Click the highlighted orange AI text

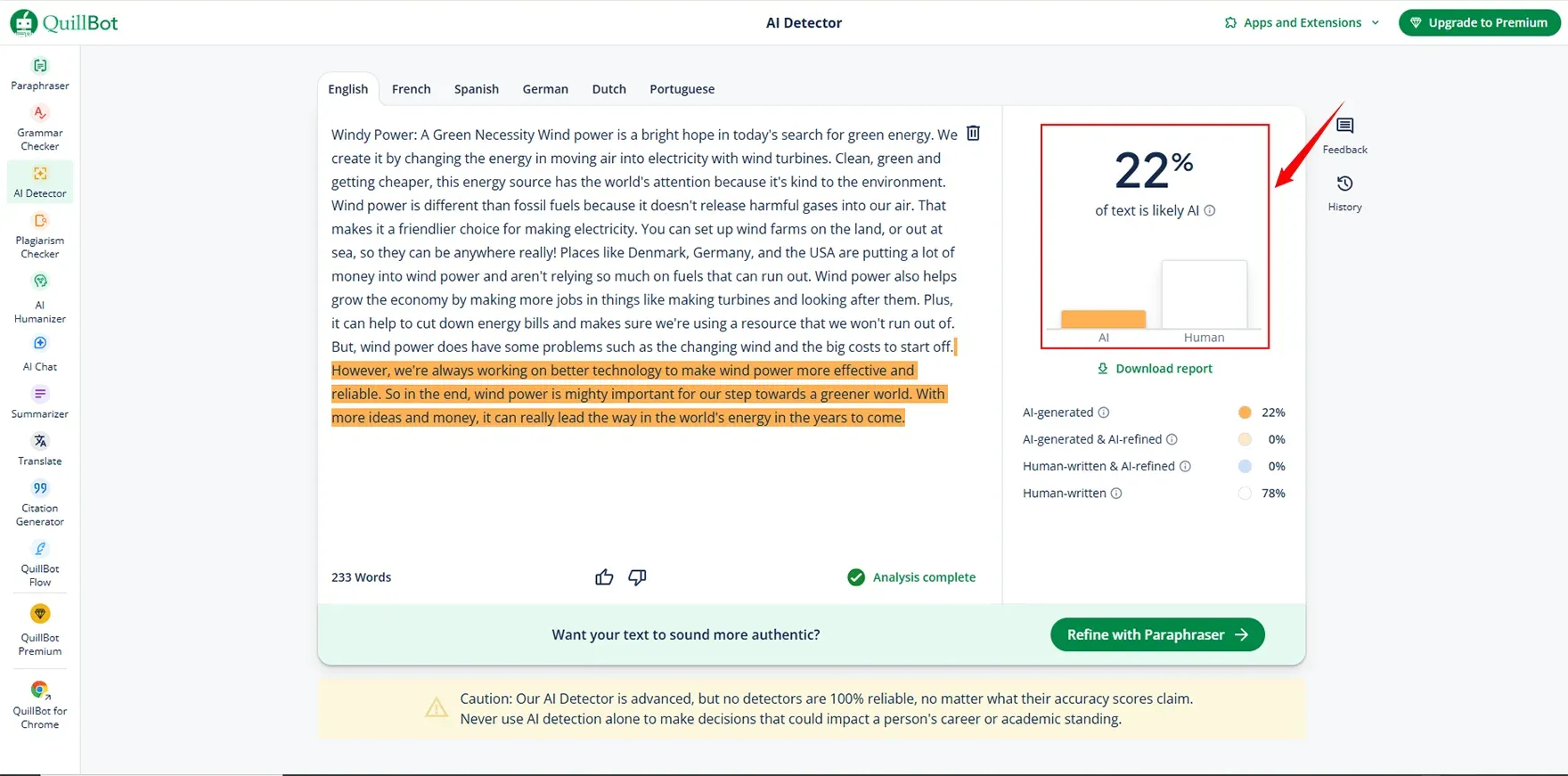click(638, 394)
